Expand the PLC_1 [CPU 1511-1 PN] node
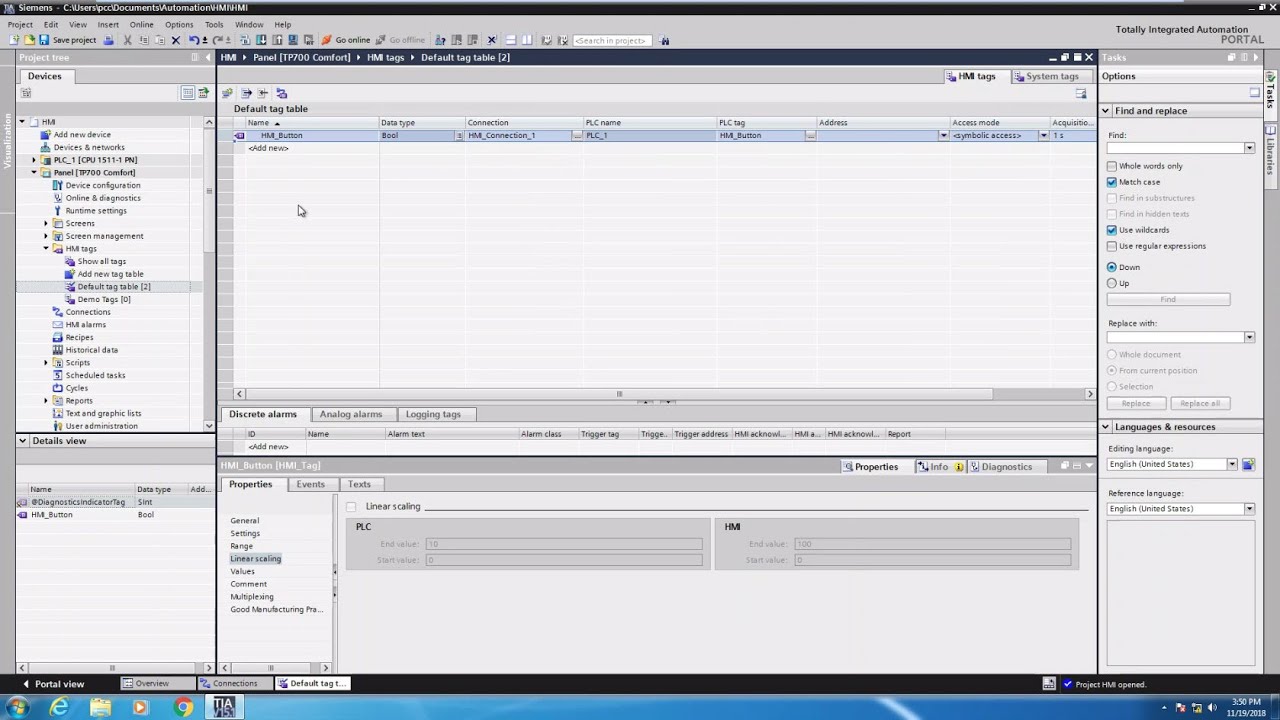The image size is (1280, 720). (33, 160)
